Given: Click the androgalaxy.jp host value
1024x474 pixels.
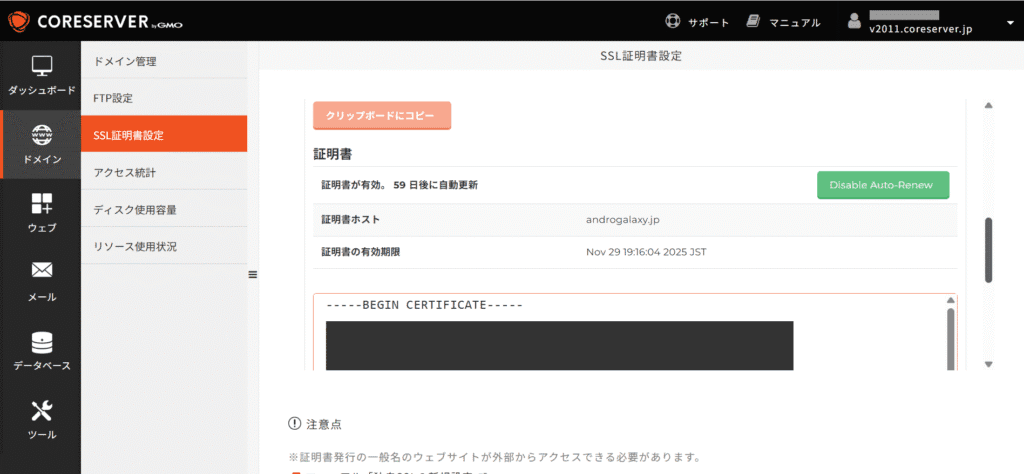Looking at the screenshot, I should [623, 219].
